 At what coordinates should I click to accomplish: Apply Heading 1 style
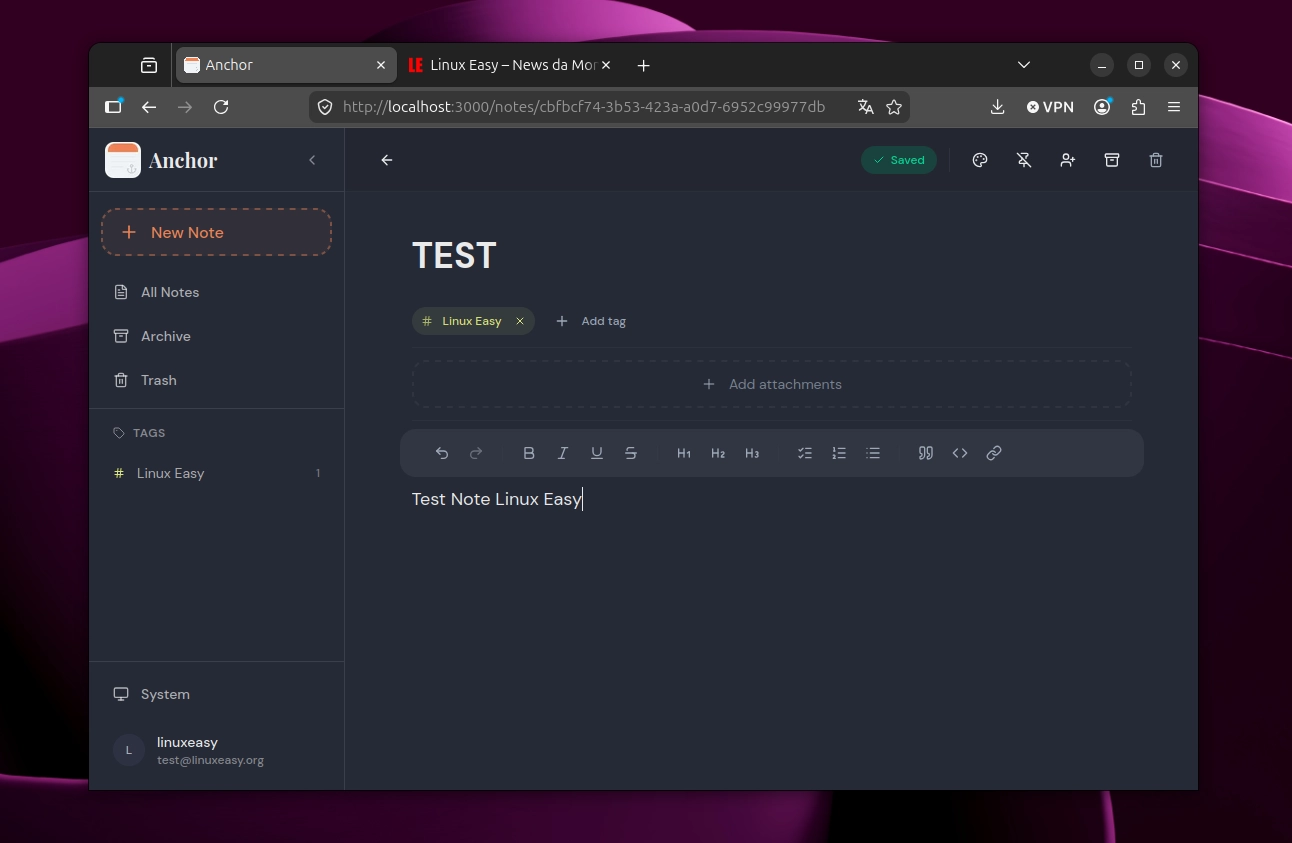click(x=684, y=453)
